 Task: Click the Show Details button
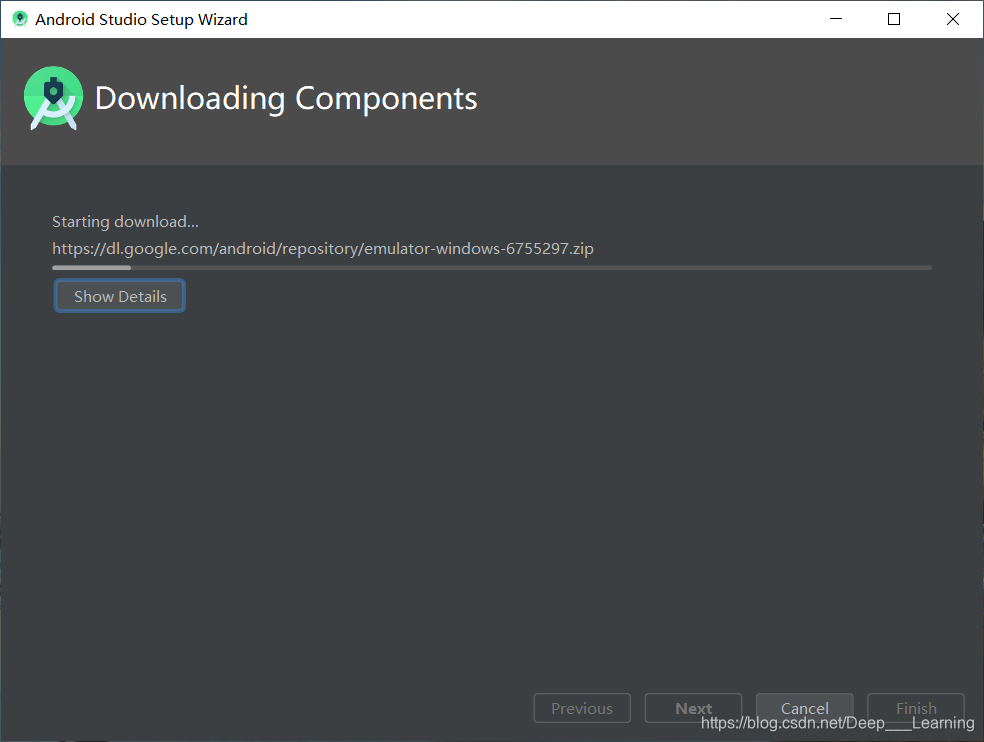tap(120, 296)
